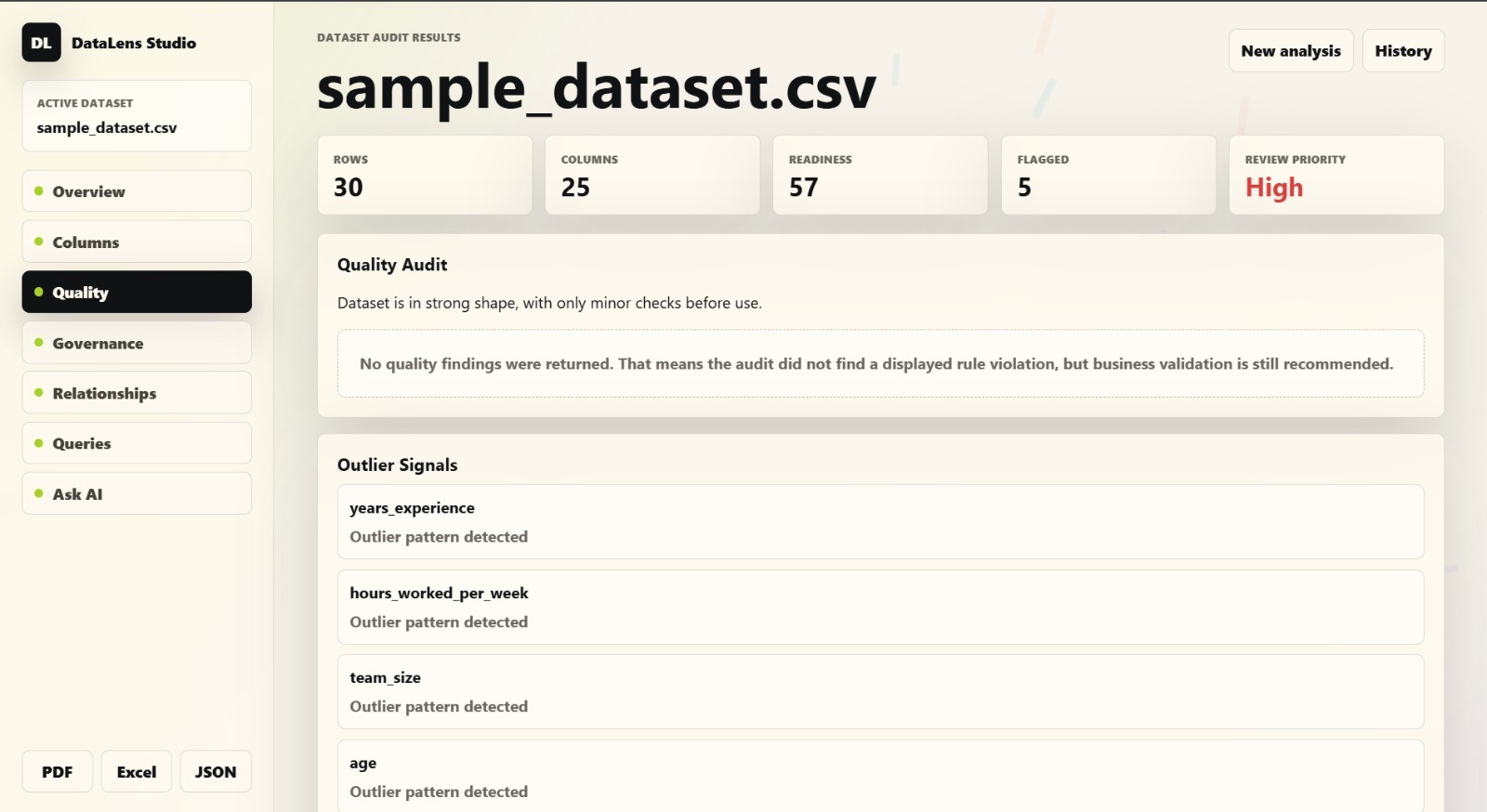The height and width of the screenshot is (812, 1487).
Task: Open the Ask AI section
Action: coord(137,493)
